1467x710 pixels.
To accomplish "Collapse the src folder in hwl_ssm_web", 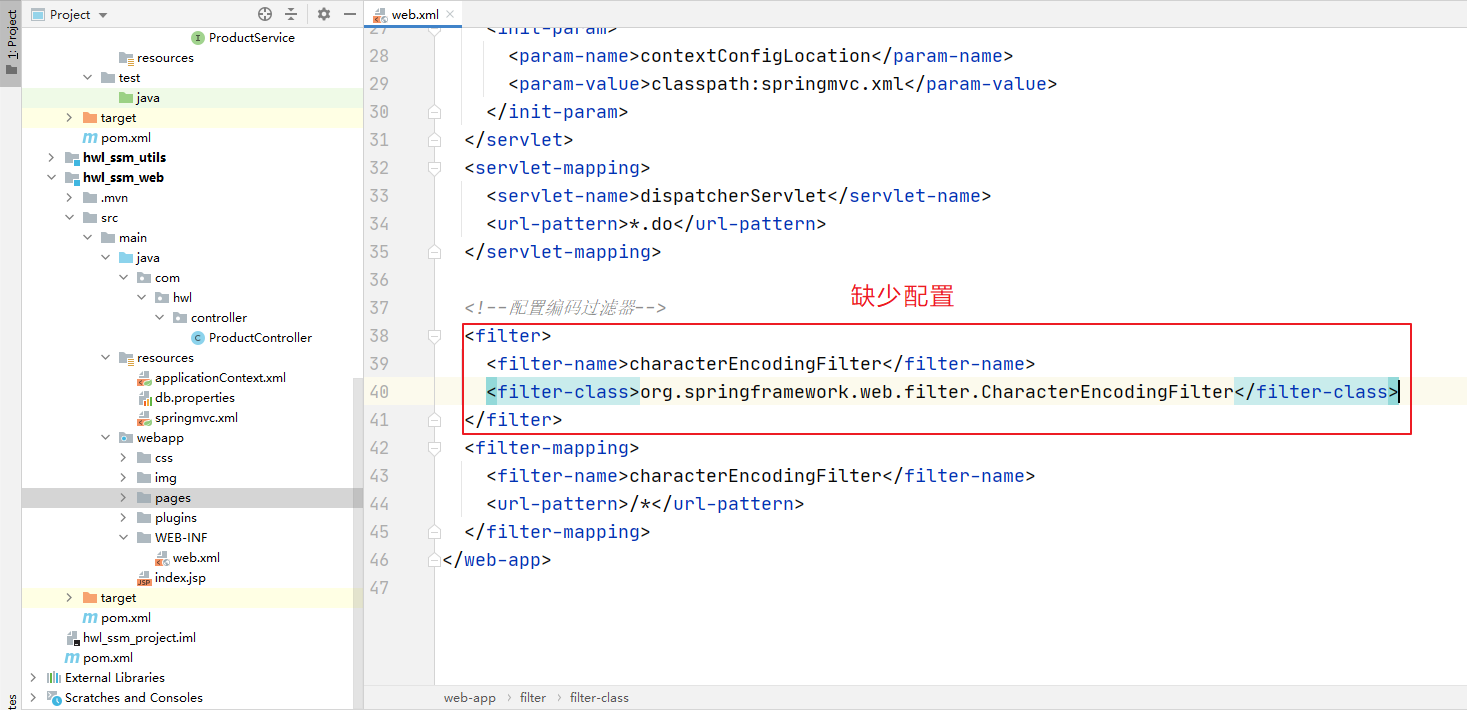I will point(69,217).
